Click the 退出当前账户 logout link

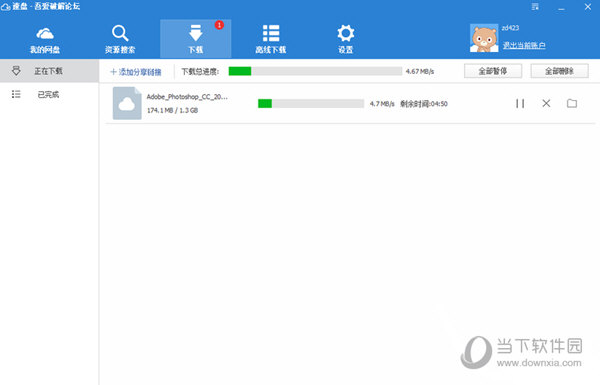point(524,45)
